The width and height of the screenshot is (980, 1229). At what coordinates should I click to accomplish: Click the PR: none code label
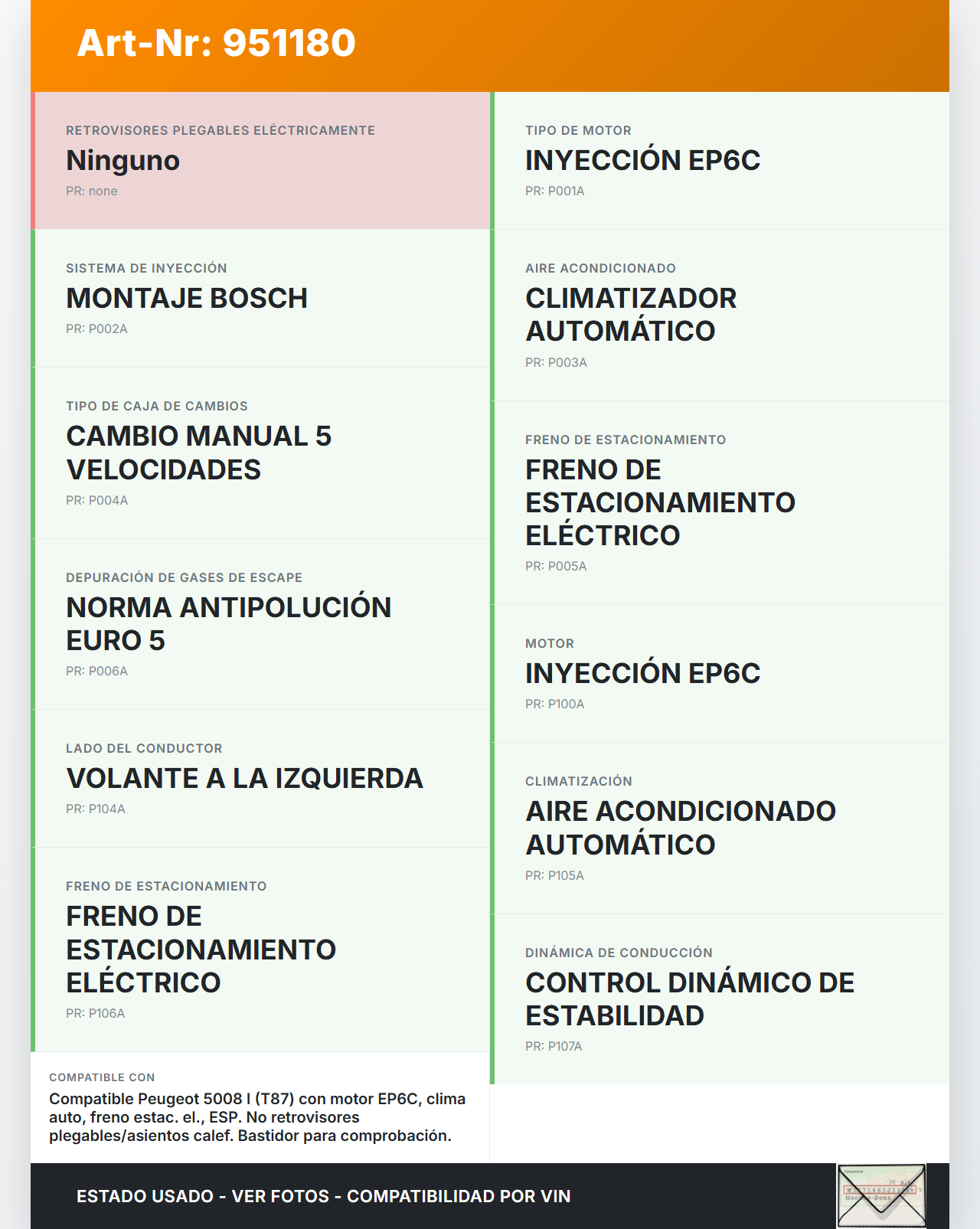pyautogui.click(x=92, y=191)
